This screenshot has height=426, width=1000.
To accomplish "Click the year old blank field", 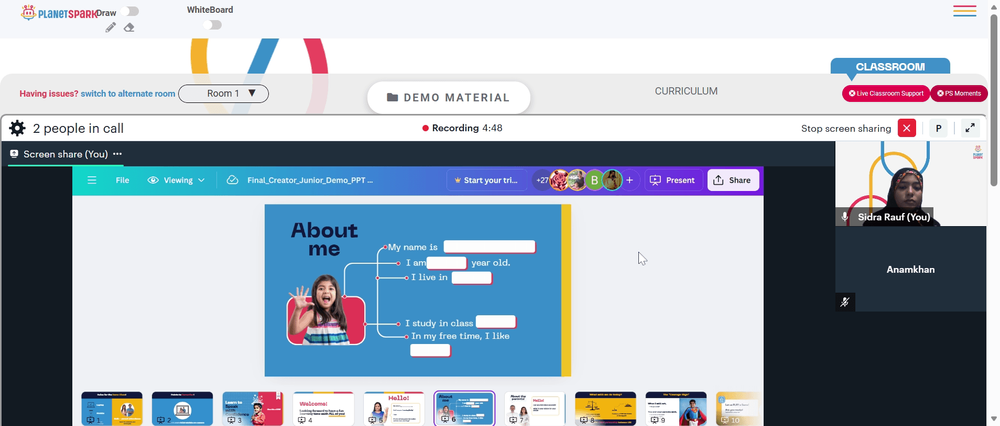I will [x=446, y=263].
